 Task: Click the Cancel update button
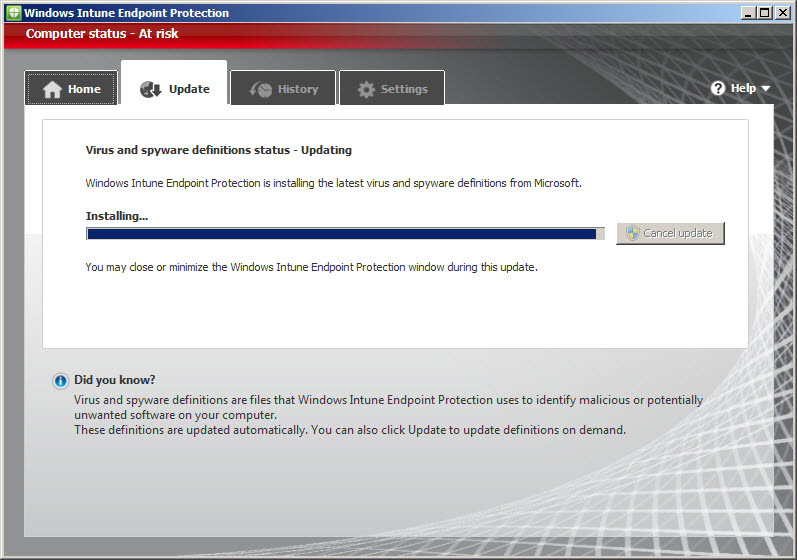670,233
